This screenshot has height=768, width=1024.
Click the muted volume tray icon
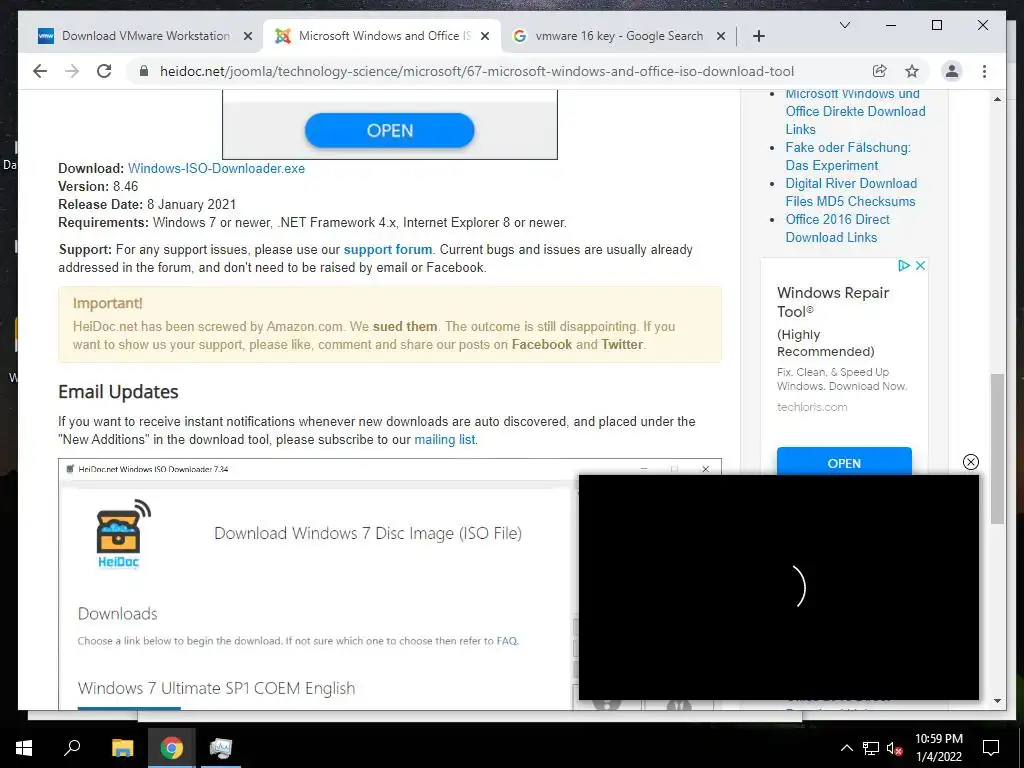pyautogui.click(x=895, y=748)
